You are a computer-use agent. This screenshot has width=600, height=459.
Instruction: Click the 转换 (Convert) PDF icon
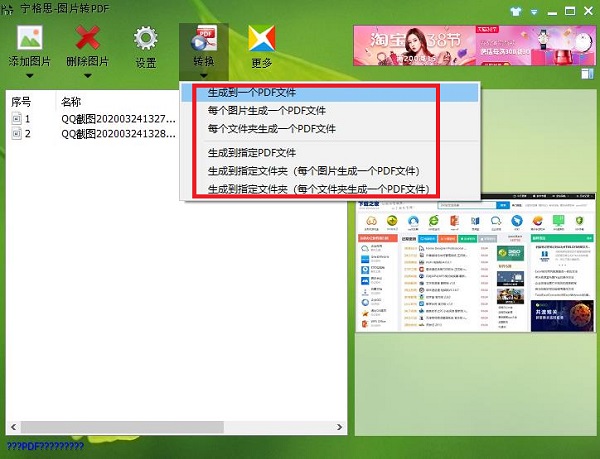(203, 38)
